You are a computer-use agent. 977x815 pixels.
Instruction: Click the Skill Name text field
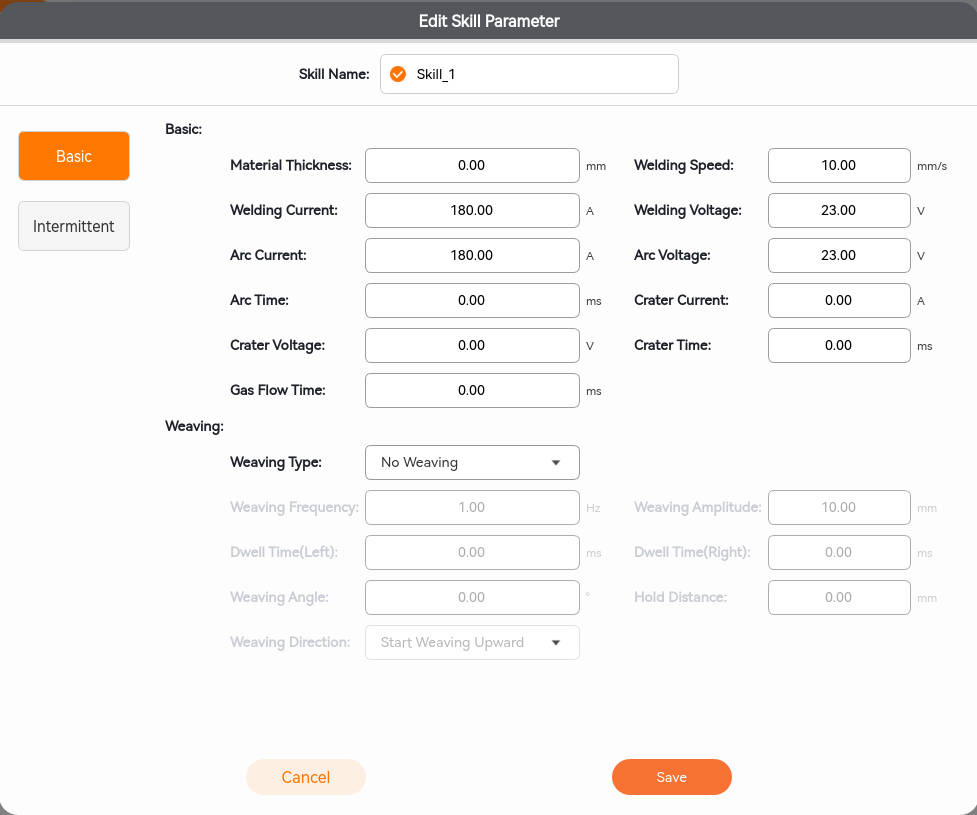(540, 74)
